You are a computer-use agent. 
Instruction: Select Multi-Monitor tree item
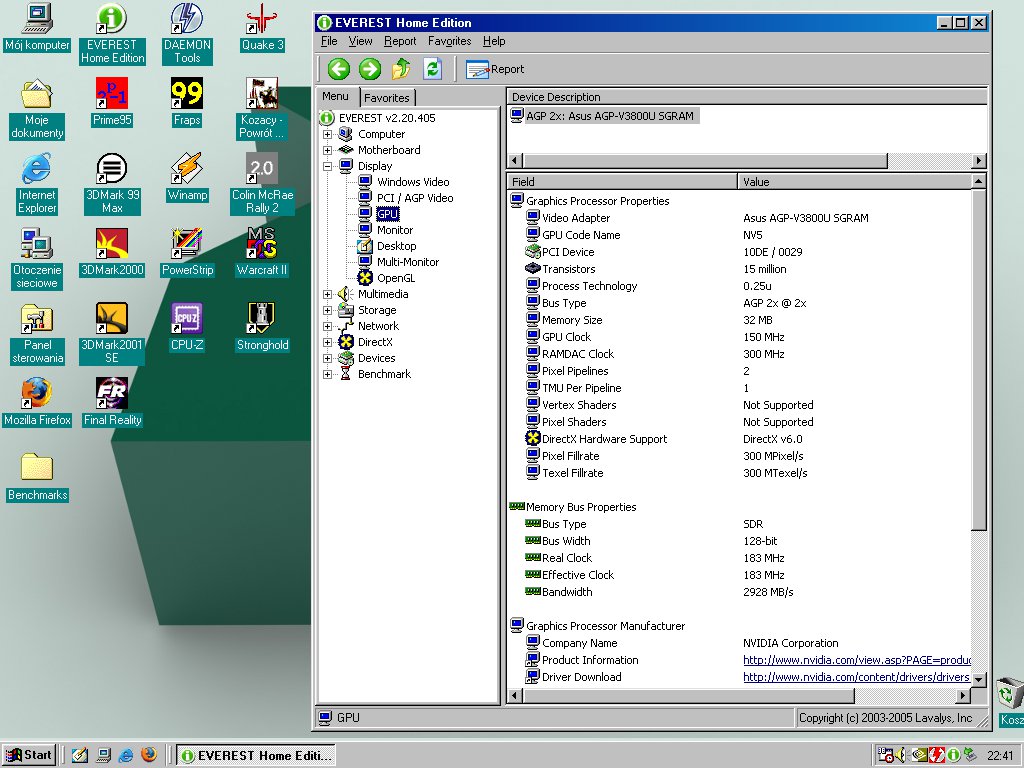pyautogui.click(x=408, y=262)
